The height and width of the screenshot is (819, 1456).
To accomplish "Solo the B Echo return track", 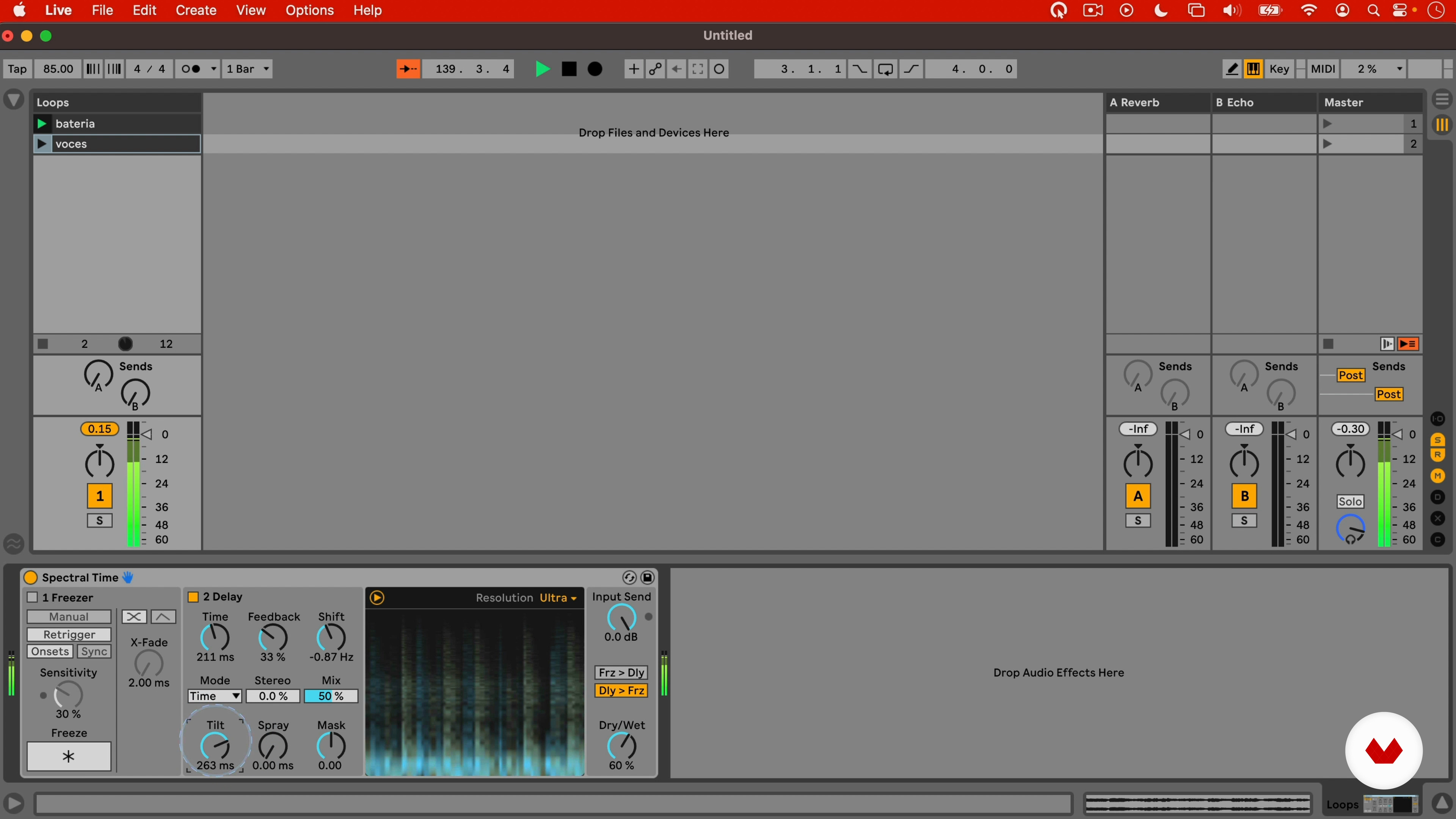I will coord(1244,521).
